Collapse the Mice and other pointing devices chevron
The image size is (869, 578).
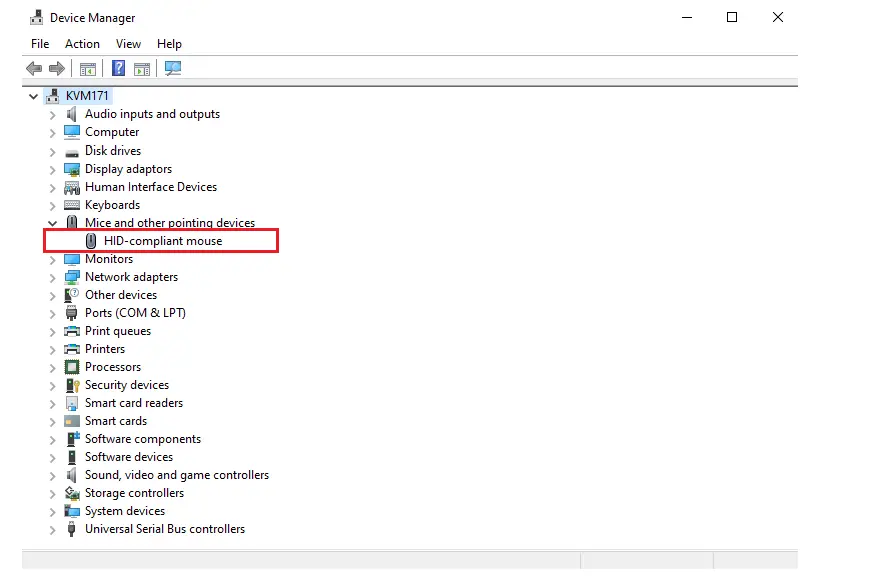tap(52, 222)
